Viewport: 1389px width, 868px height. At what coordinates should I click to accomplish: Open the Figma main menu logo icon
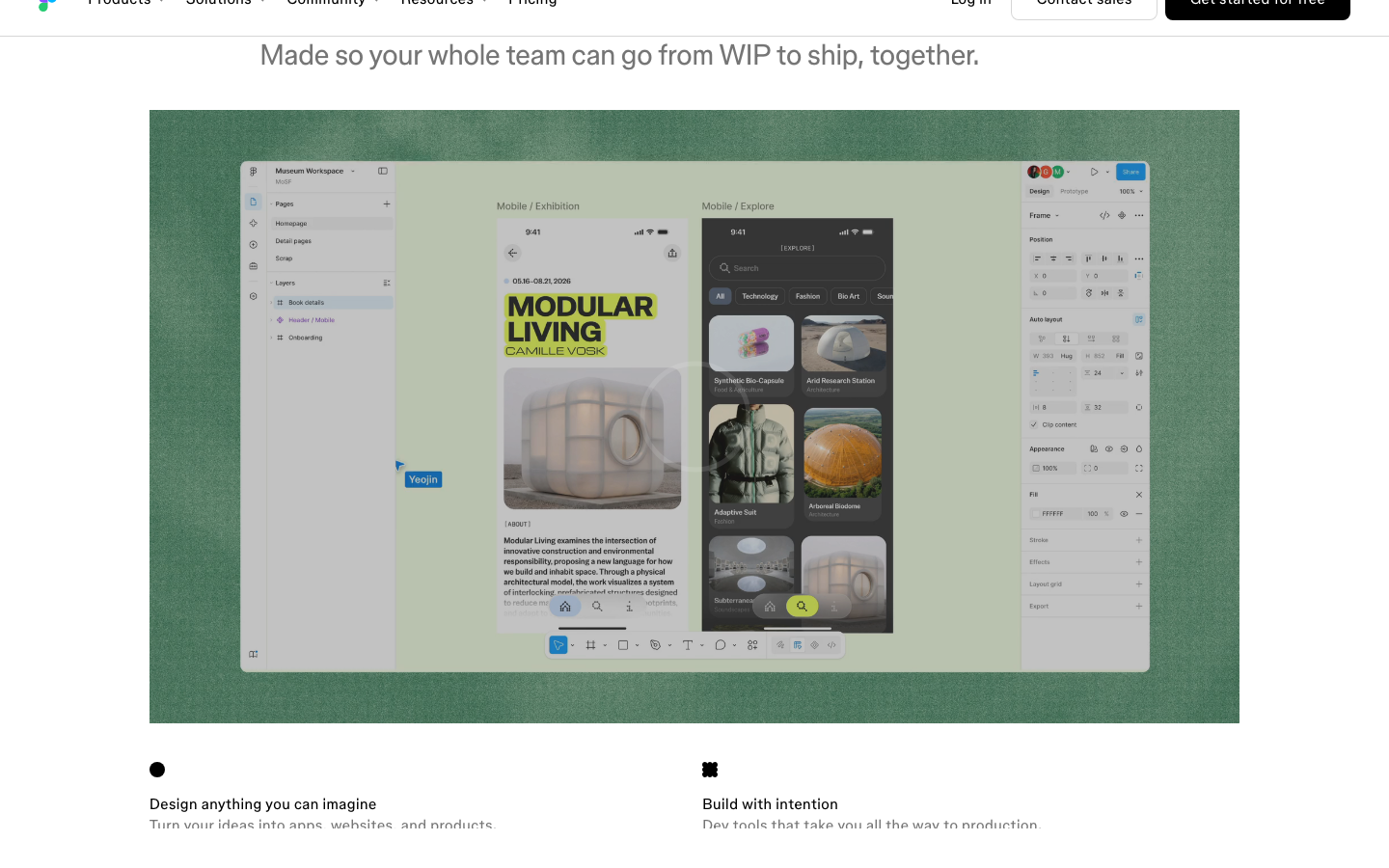[253, 172]
